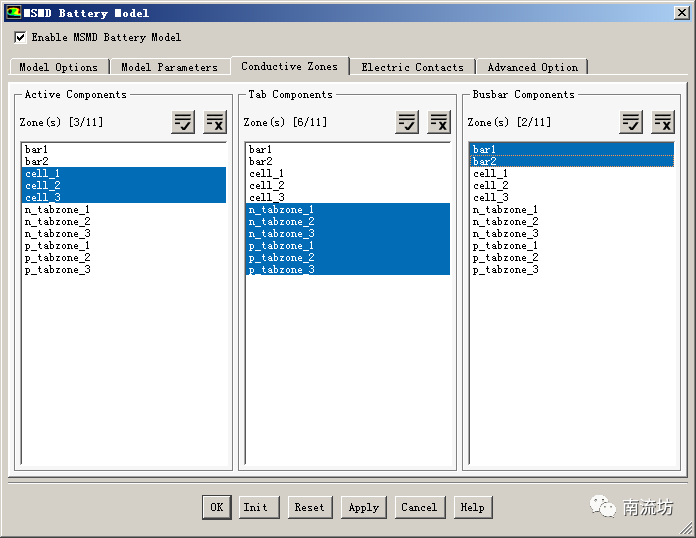This screenshot has height=538, width=696.
Task: Select all zones in Tab Components
Action: (407, 122)
